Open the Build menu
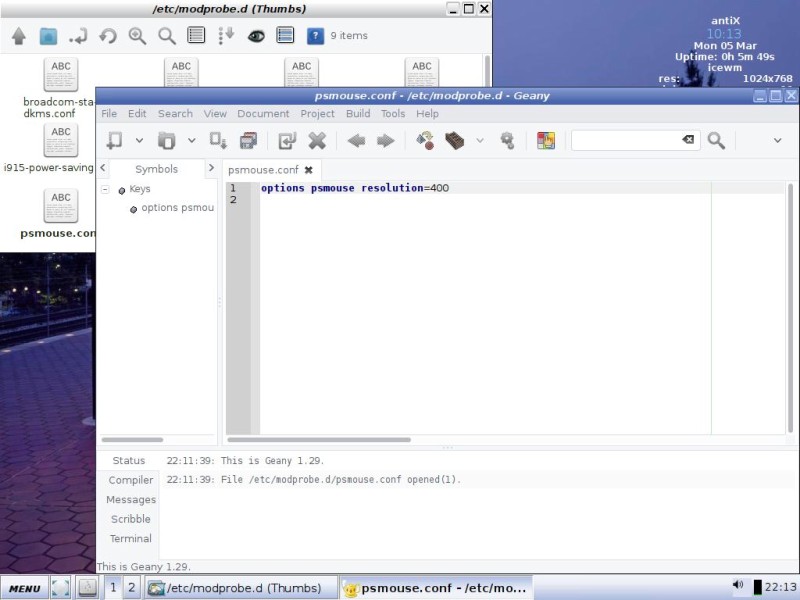Viewport: 800px width, 600px height. (x=358, y=114)
